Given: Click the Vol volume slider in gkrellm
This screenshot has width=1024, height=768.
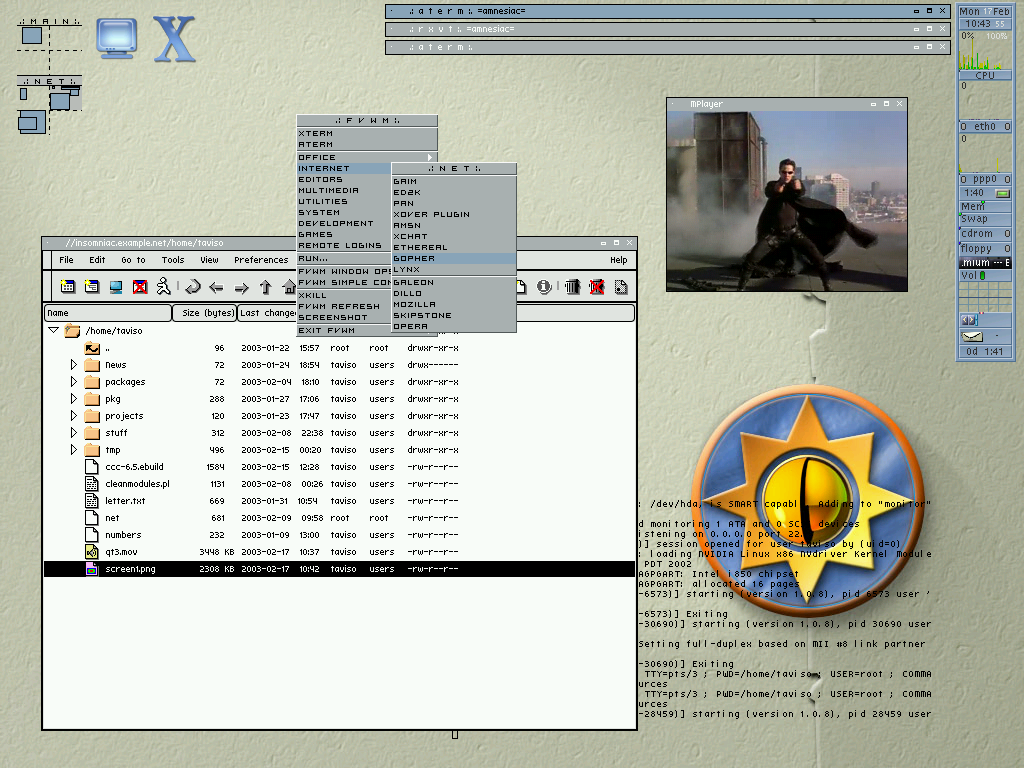Looking at the screenshot, I should click(x=985, y=275).
